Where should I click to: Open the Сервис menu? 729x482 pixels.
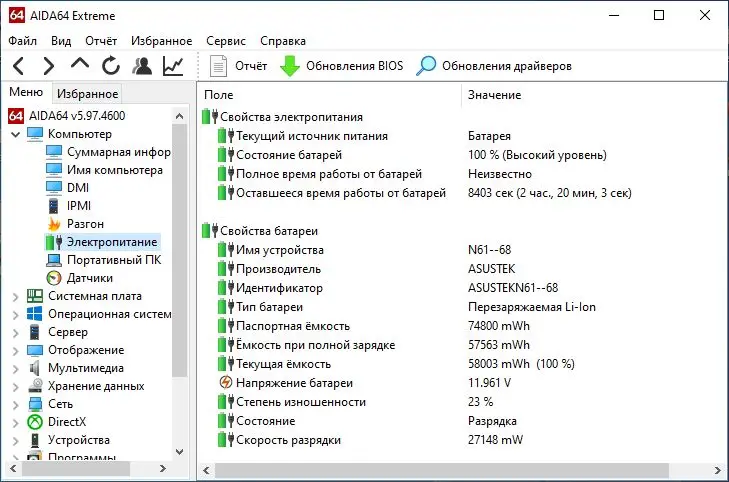(226, 41)
